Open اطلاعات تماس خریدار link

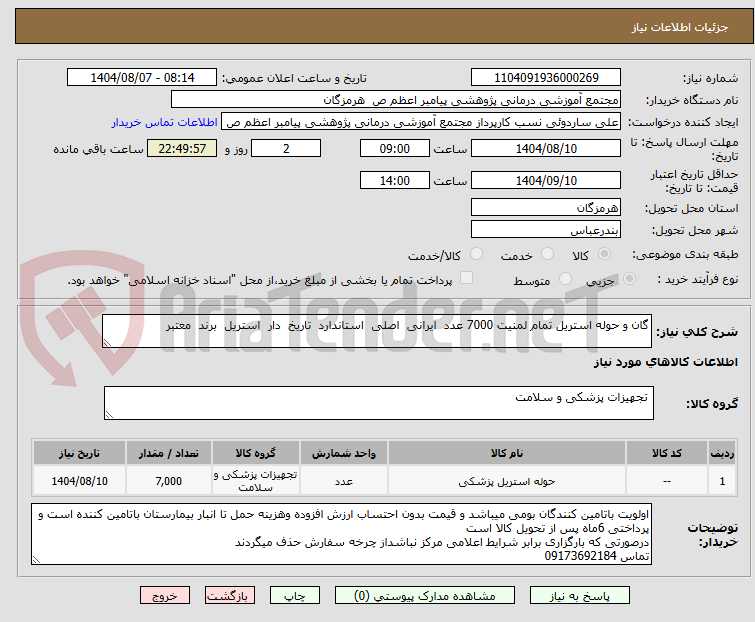click(165, 122)
